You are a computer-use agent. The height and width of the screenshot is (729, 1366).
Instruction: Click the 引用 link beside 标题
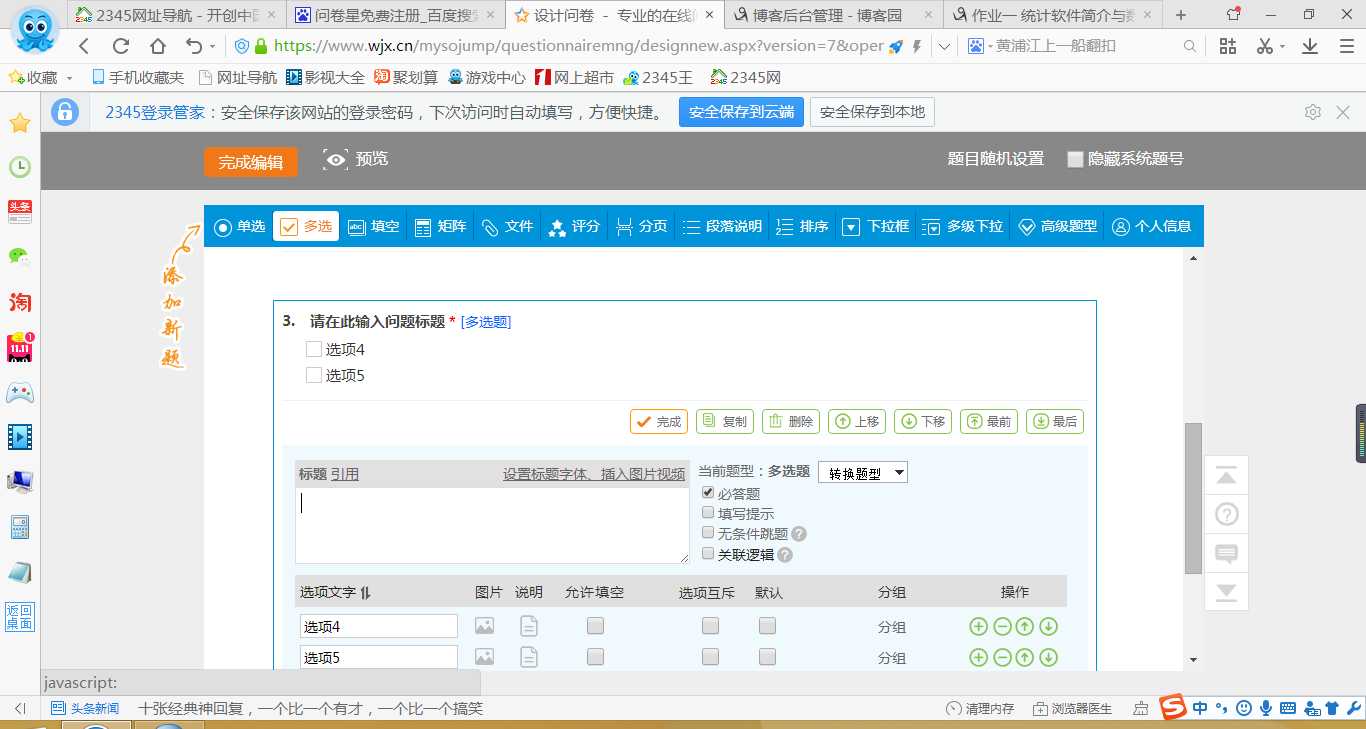[345, 474]
